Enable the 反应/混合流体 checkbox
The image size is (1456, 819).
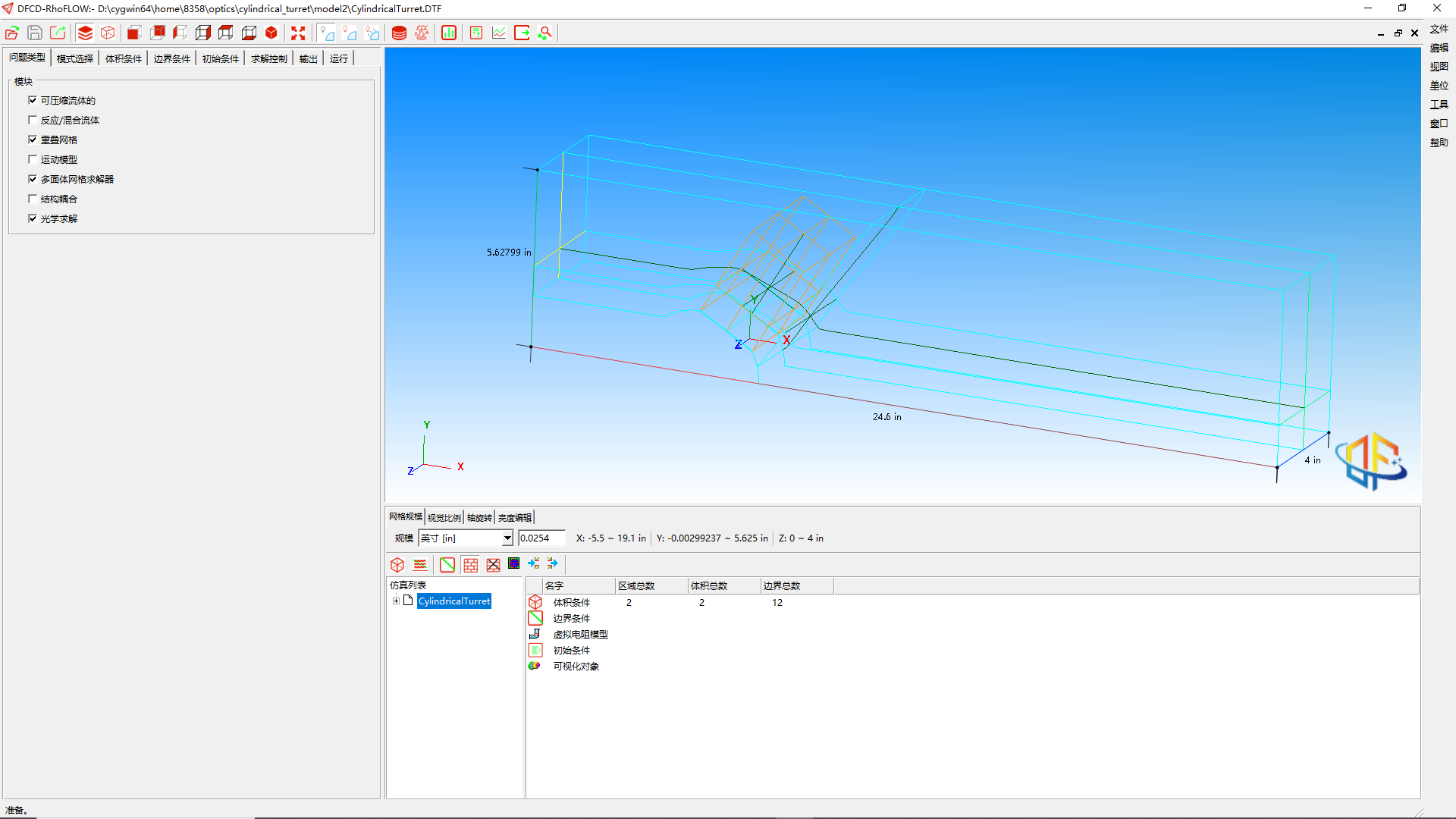point(33,120)
